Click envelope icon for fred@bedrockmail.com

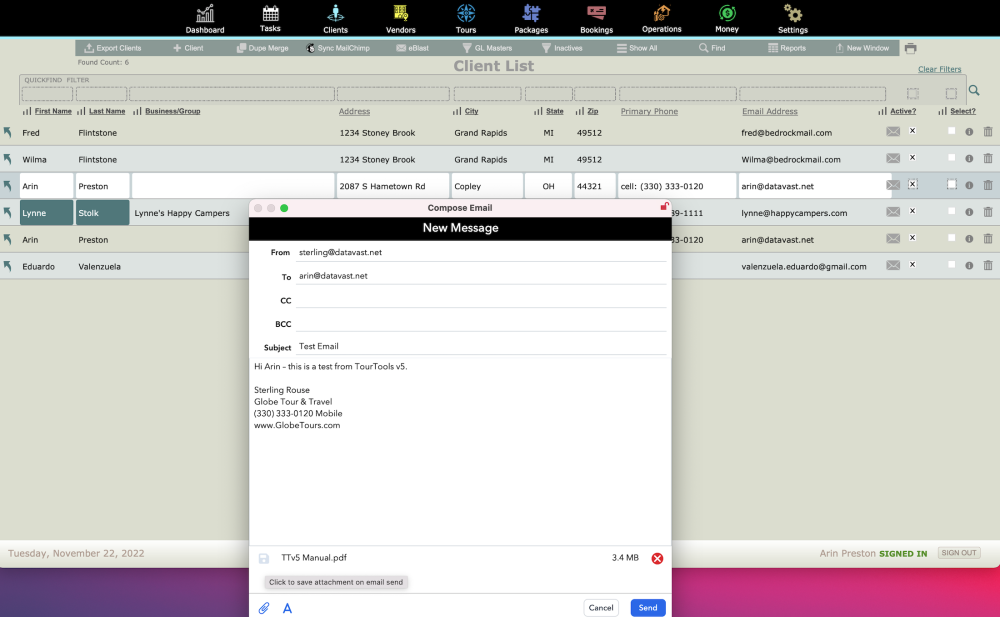point(893,131)
